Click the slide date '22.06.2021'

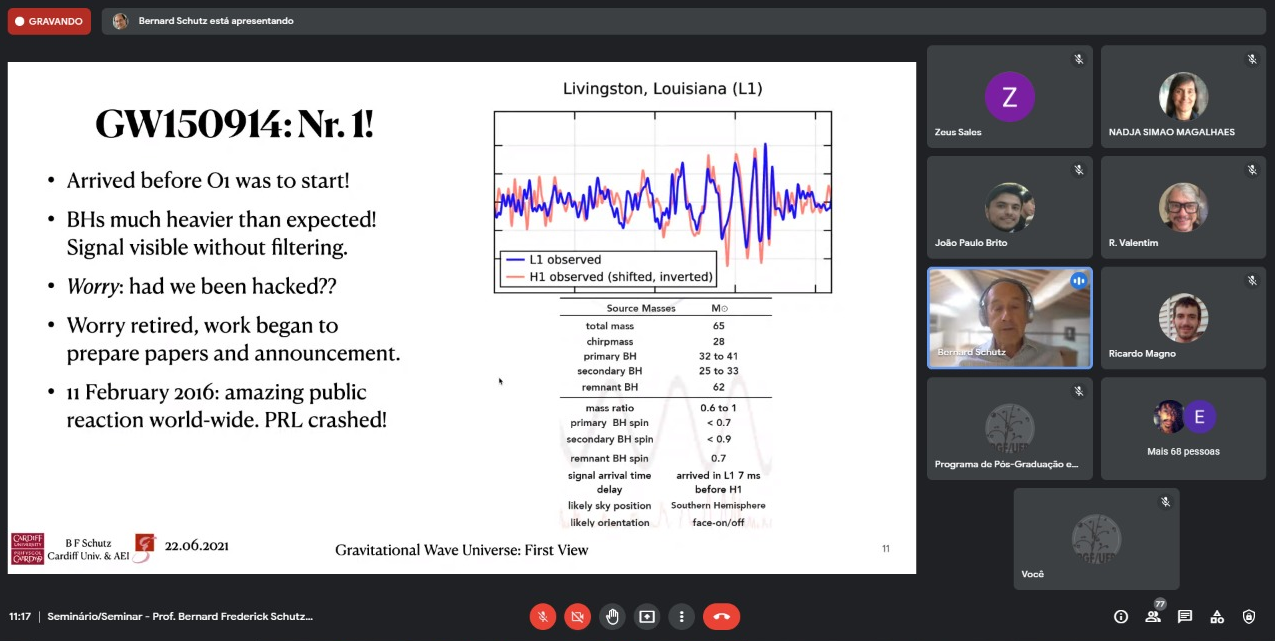(x=197, y=546)
